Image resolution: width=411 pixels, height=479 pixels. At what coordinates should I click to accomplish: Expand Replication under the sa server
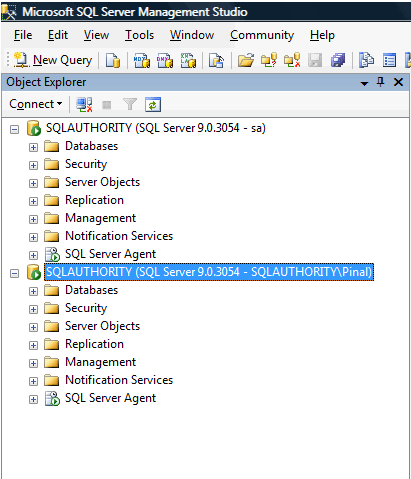click(33, 201)
